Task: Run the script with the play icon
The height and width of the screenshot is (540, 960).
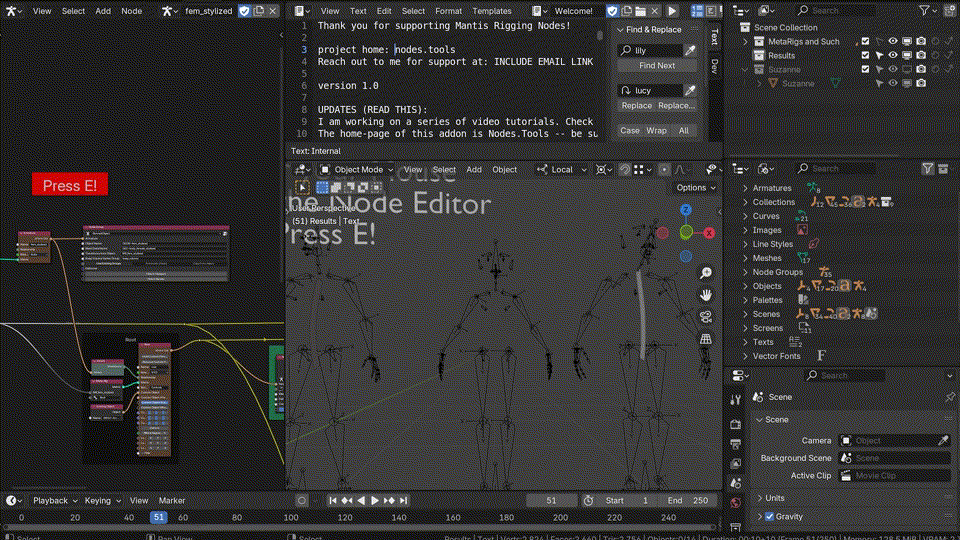Action: point(672,11)
